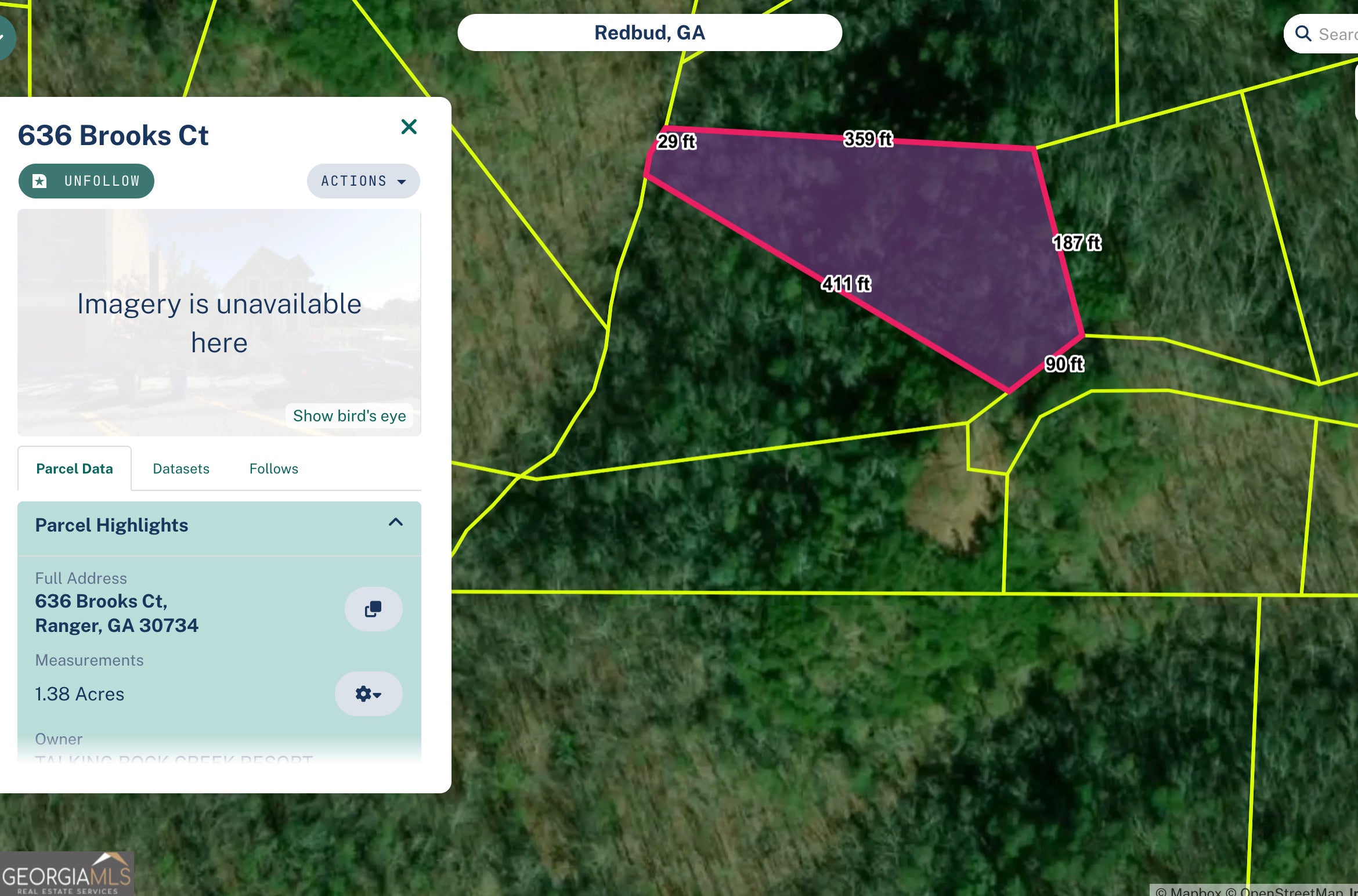Switch to the Datasets tab

coord(180,468)
